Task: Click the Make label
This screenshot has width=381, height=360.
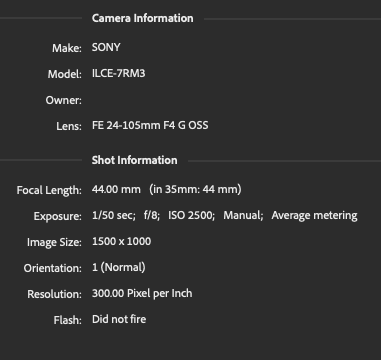Action: tap(67, 48)
